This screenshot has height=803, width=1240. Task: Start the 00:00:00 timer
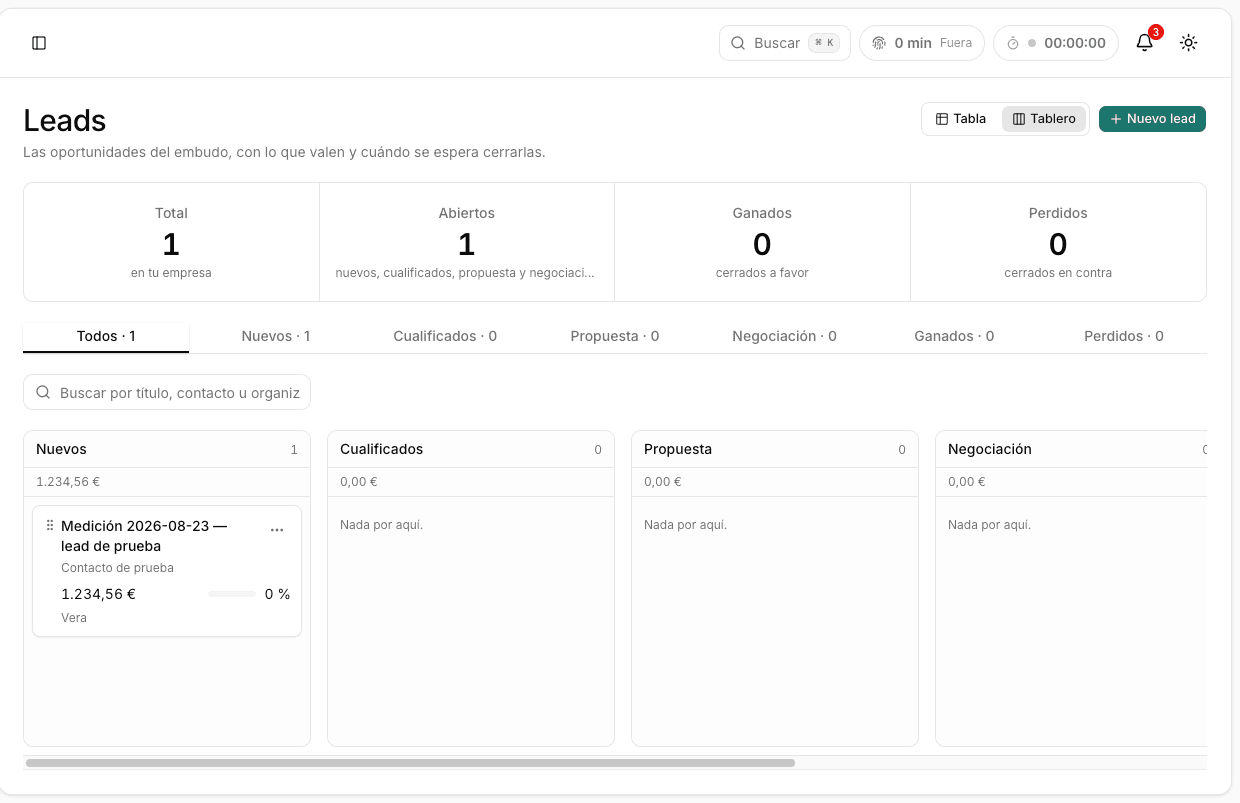pyautogui.click(x=1056, y=43)
